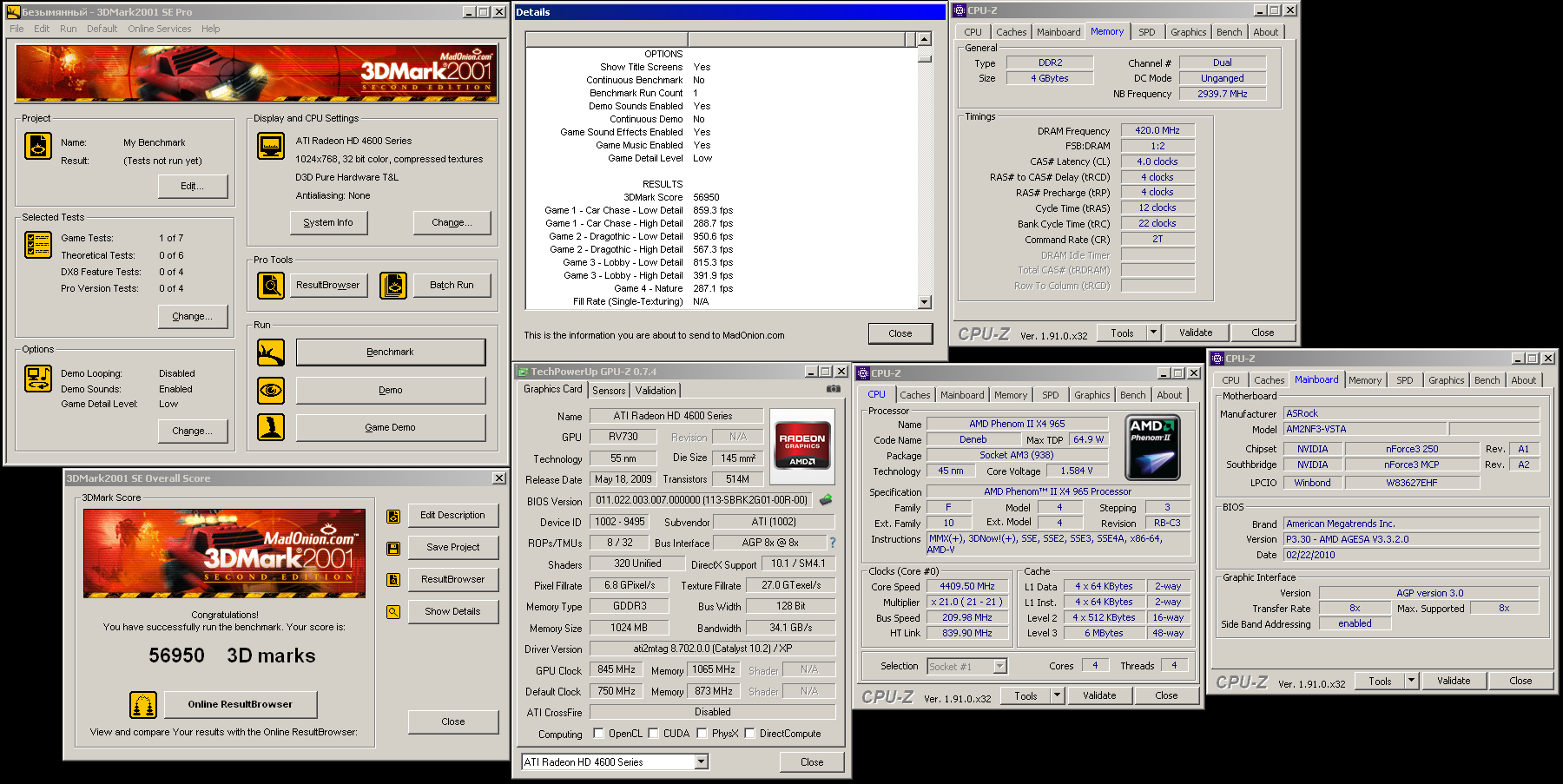The height and width of the screenshot is (784, 1563).
Task: Click the Bus Interface question mark in GPU-Z
Action: [x=833, y=543]
